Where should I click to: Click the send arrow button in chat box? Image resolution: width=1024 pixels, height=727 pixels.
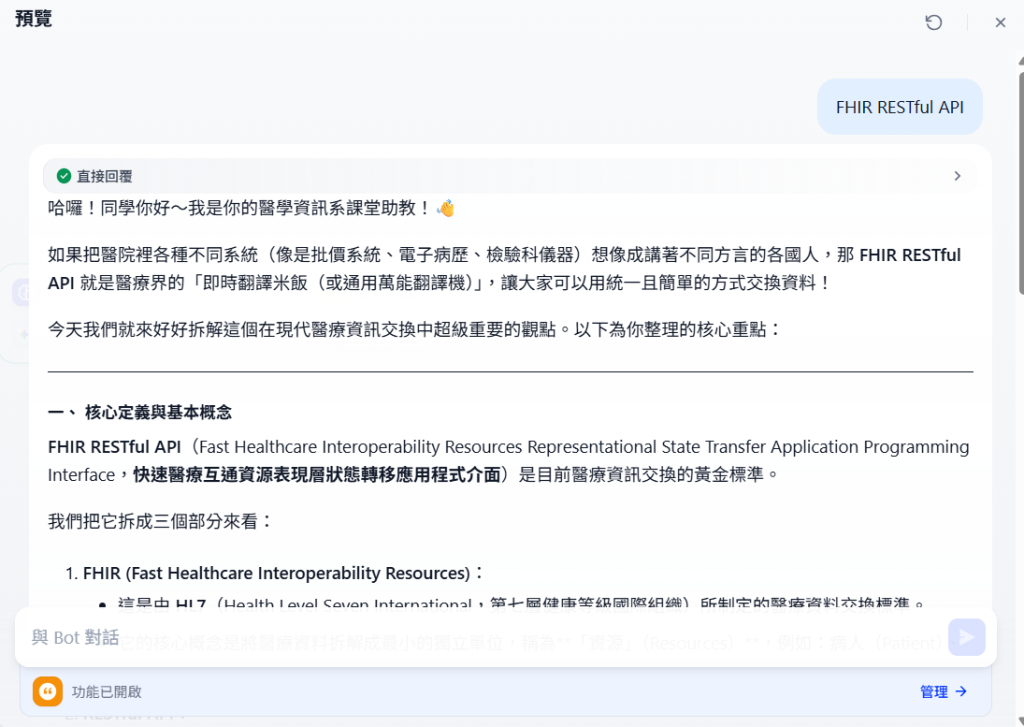967,637
